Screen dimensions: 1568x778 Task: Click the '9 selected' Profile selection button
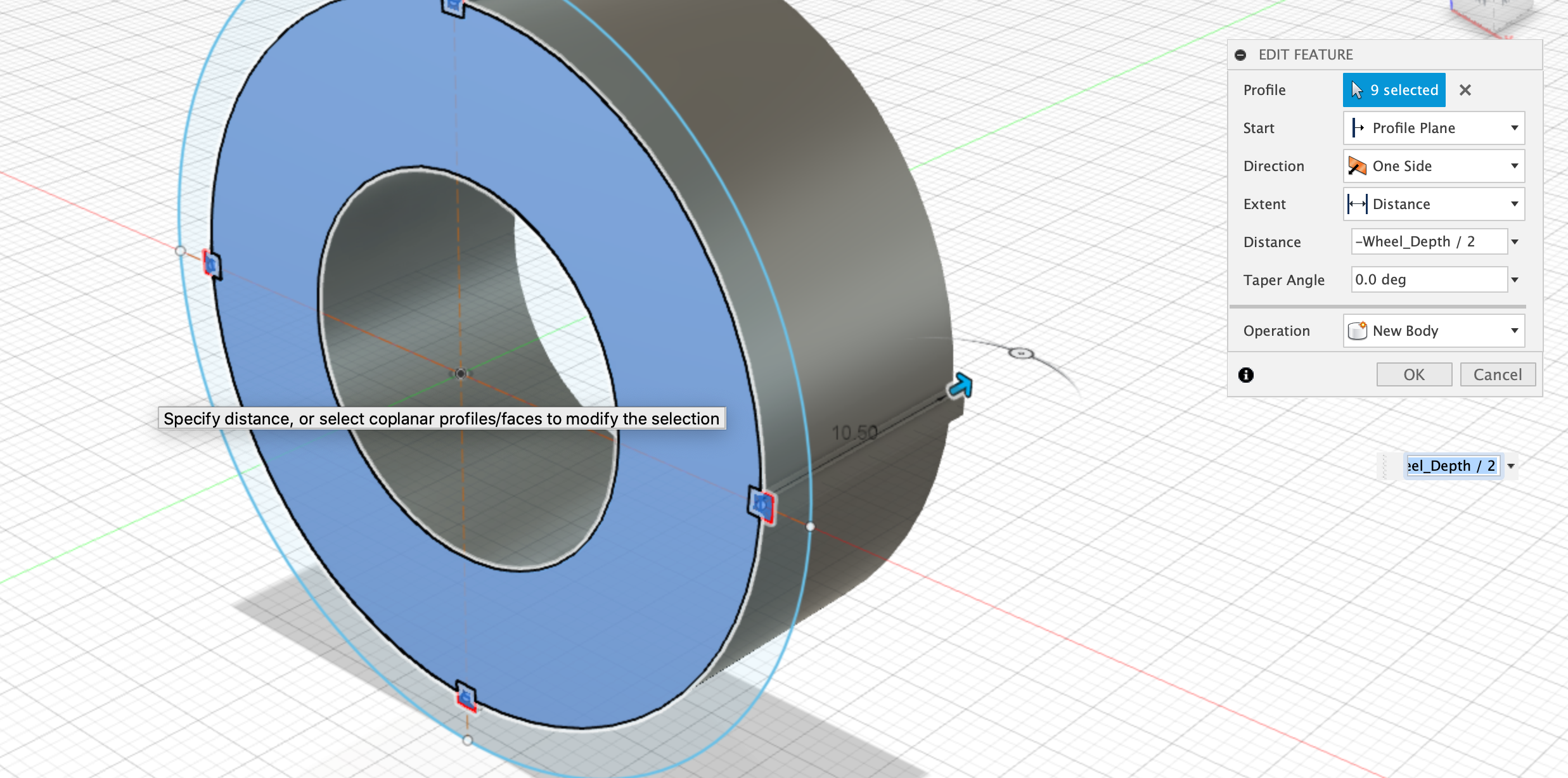(1394, 90)
